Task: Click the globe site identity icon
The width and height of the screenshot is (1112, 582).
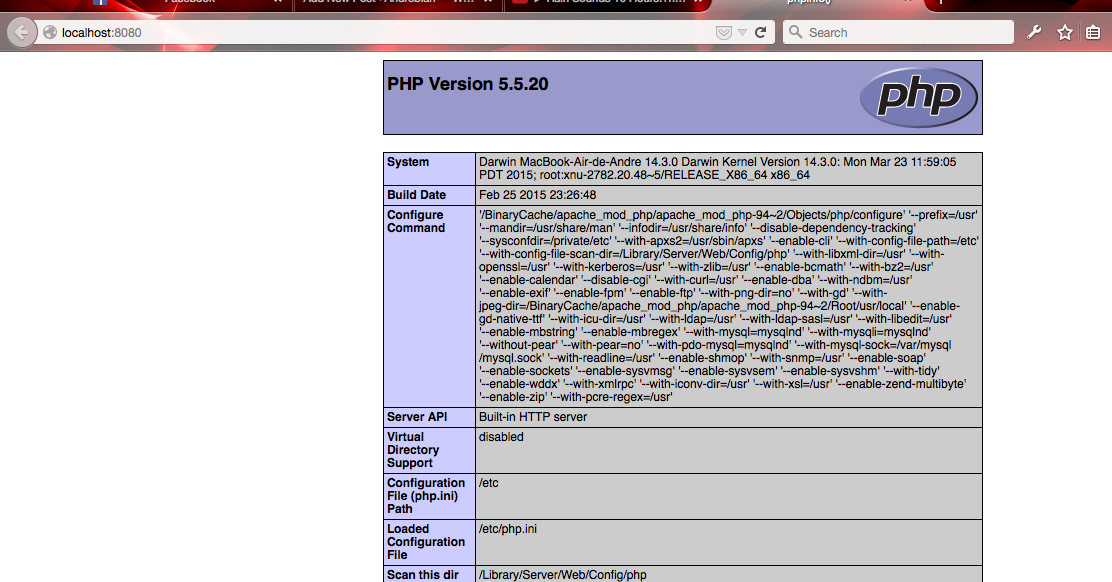Action: [x=50, y=33]
